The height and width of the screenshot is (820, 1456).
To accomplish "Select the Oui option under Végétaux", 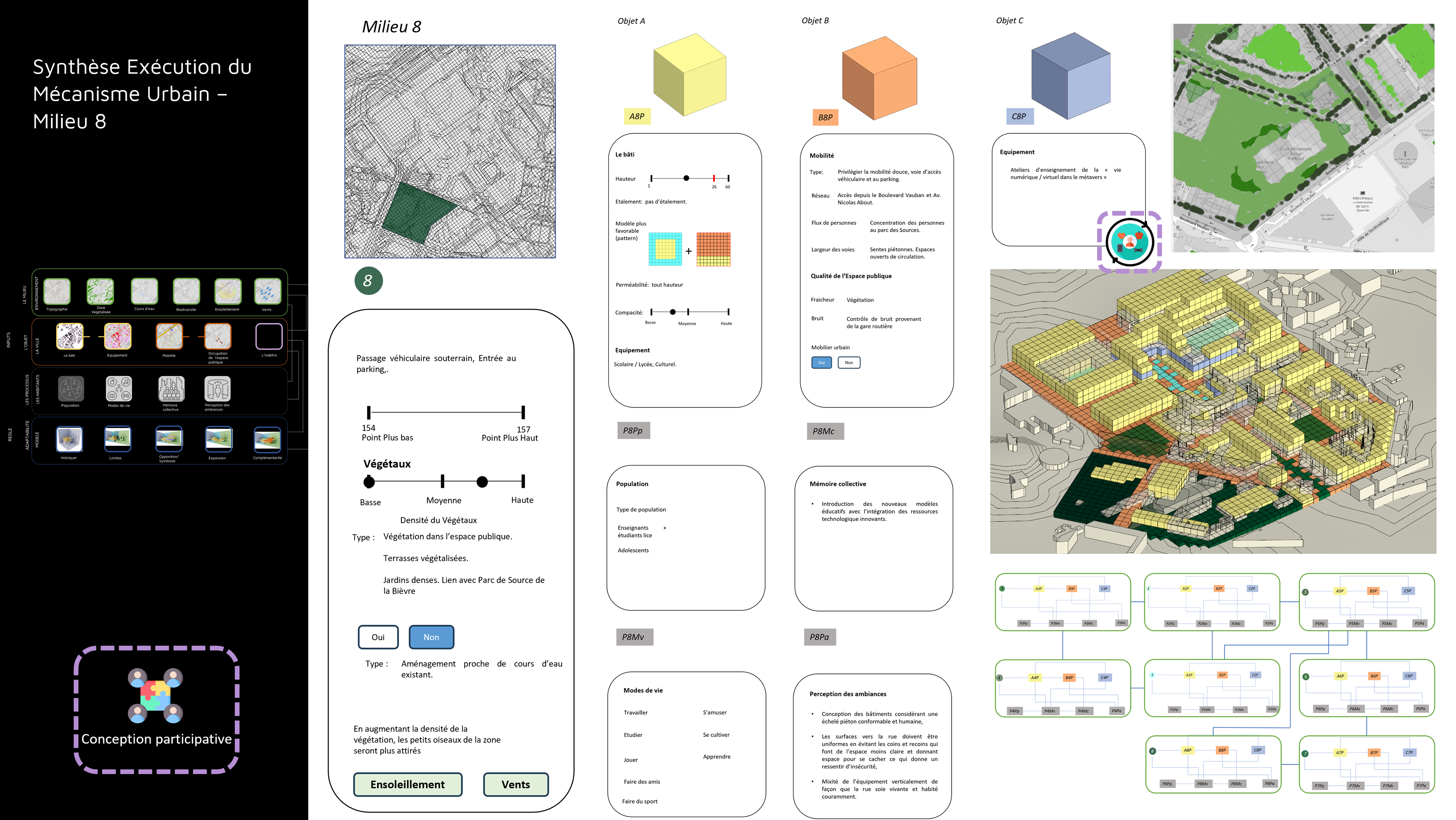I will (378, 637).
